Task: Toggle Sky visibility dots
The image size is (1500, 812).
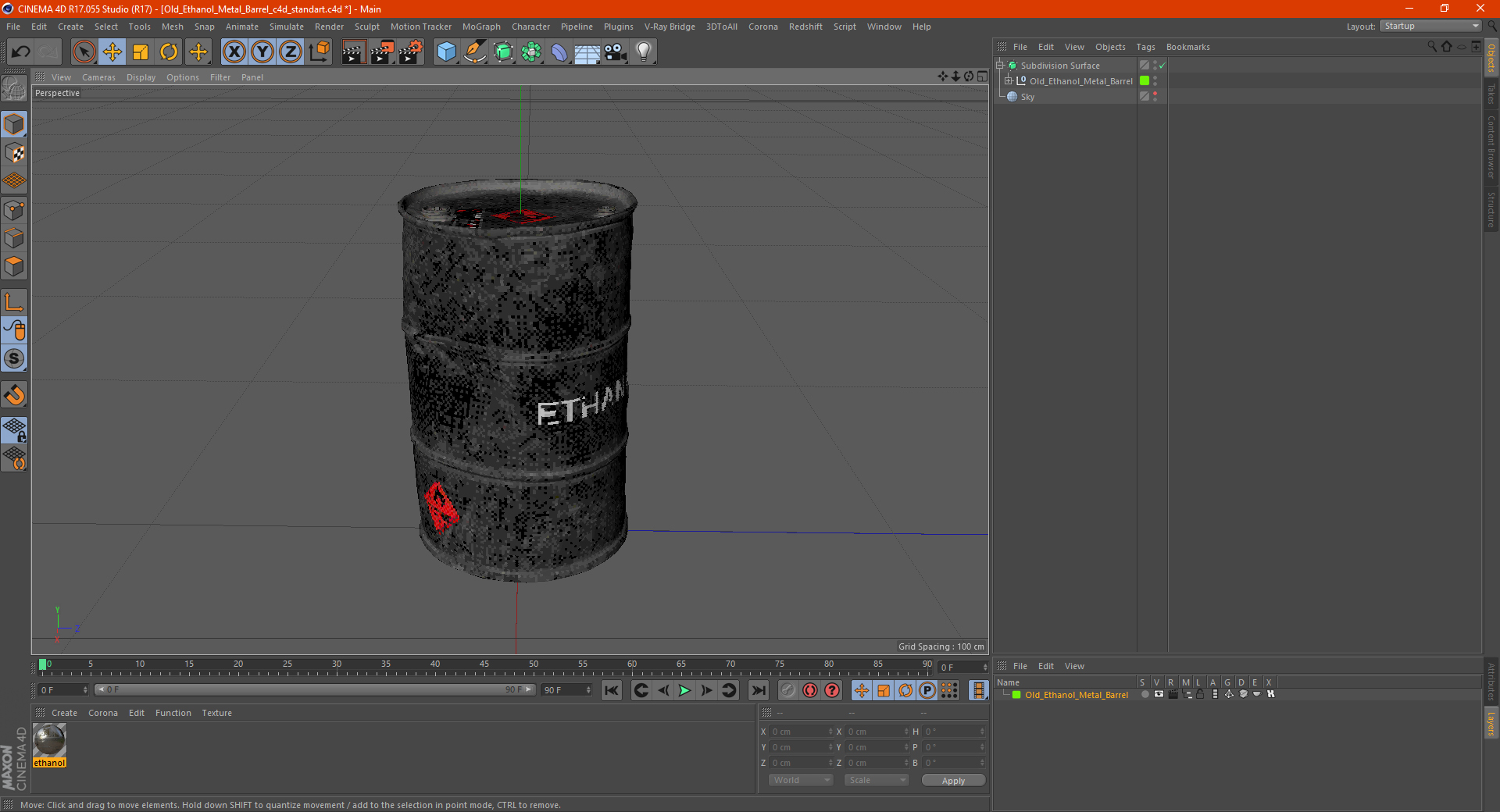Action: tap(1155, 97)
